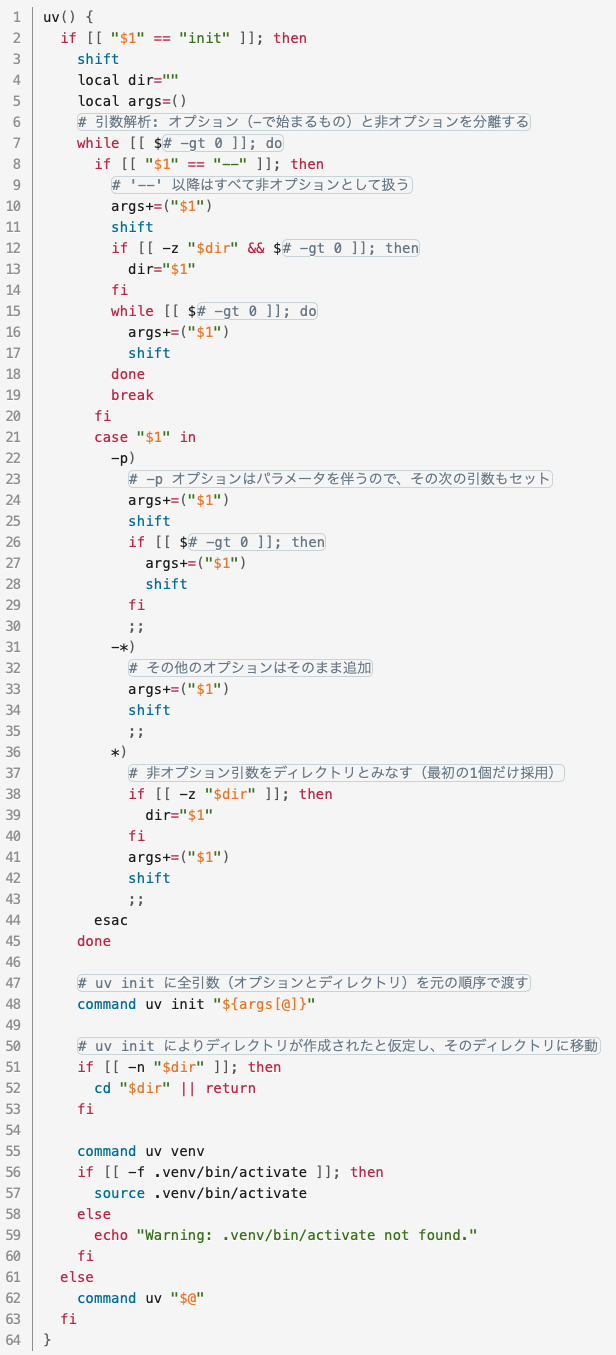Viewport: 616px width, 1355px height.
Task: Click the 'source .venv/bin/activate' line
Action: 200,1193
